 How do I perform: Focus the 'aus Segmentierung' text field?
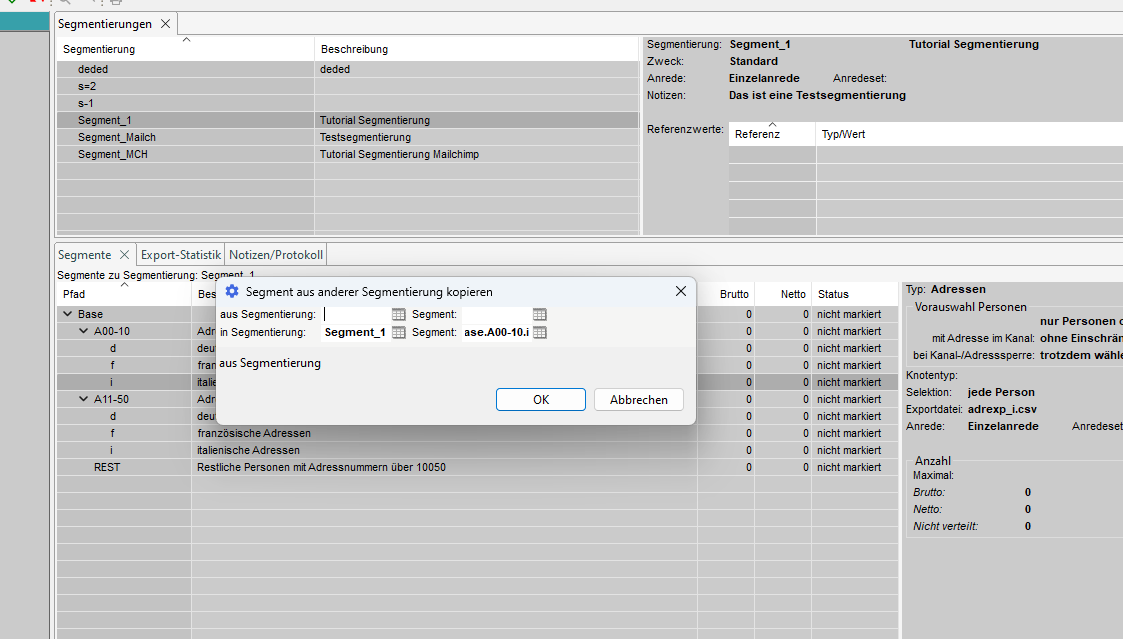[355, 315]
